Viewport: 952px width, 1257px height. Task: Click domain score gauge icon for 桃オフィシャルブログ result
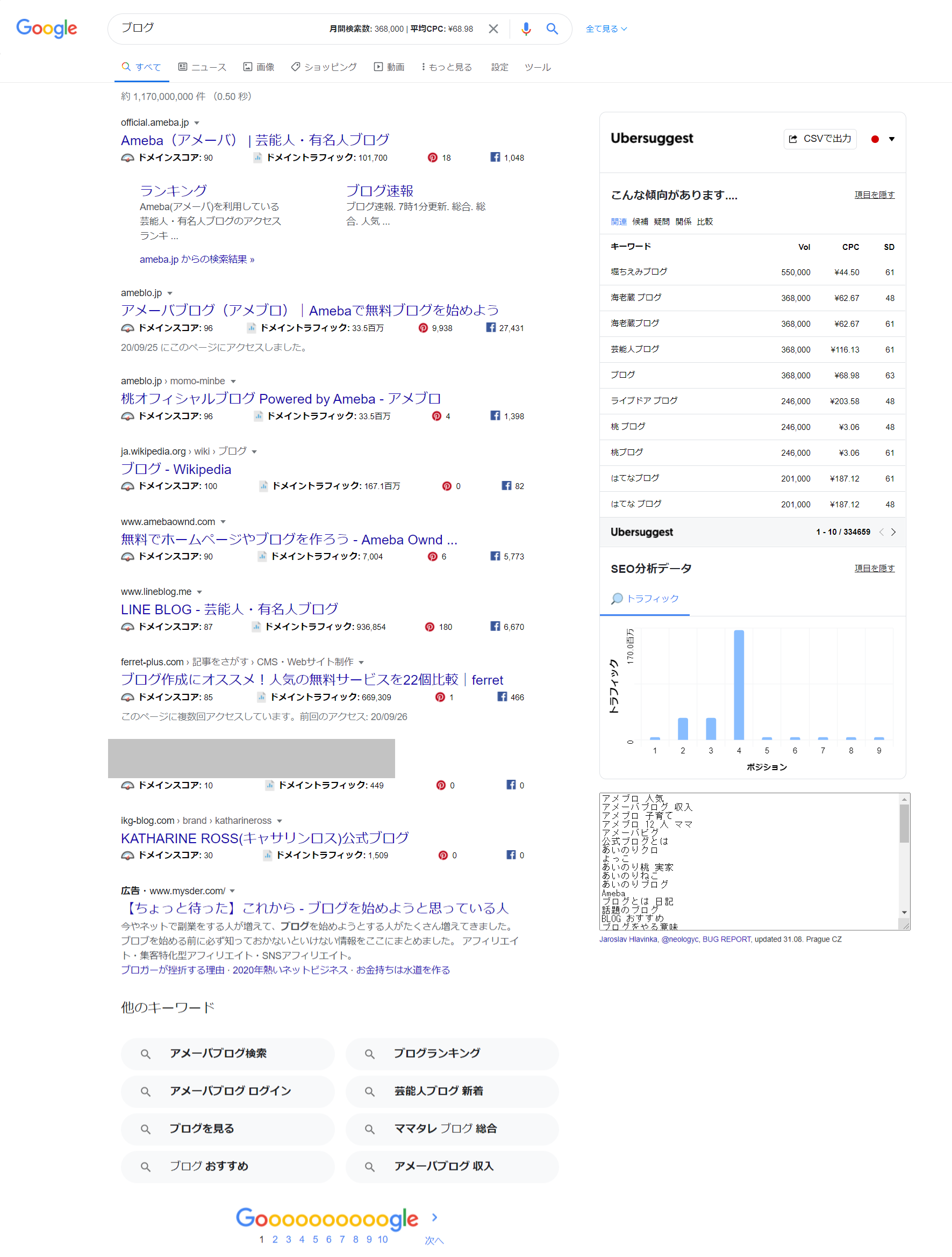click(127, 416)
